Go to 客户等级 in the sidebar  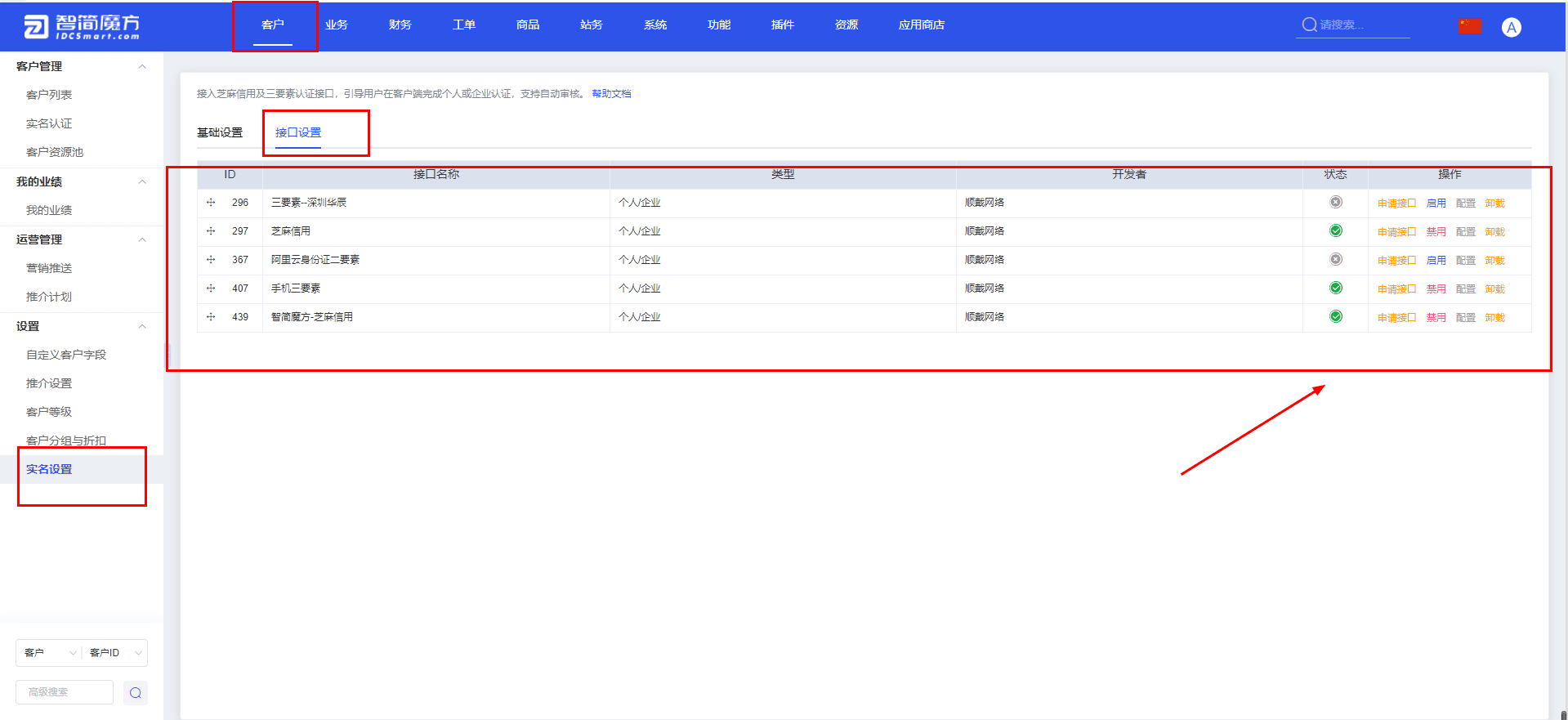click(x=49, y=412)
